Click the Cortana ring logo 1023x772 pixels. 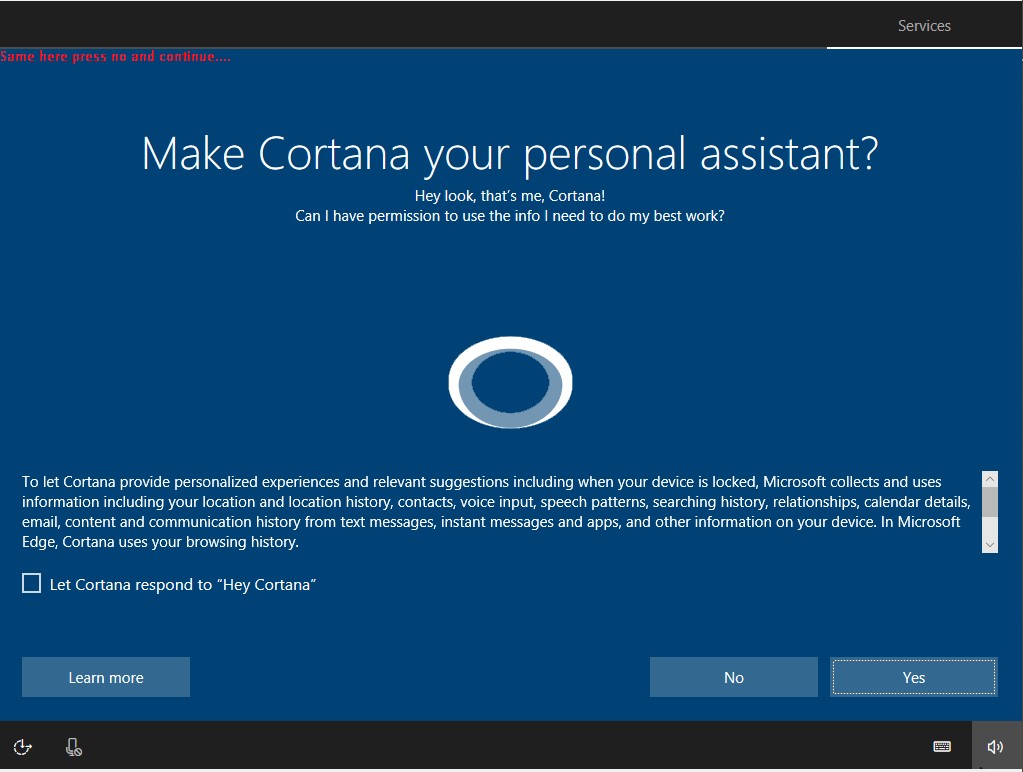pyautogui.click(x=510, y=382)
